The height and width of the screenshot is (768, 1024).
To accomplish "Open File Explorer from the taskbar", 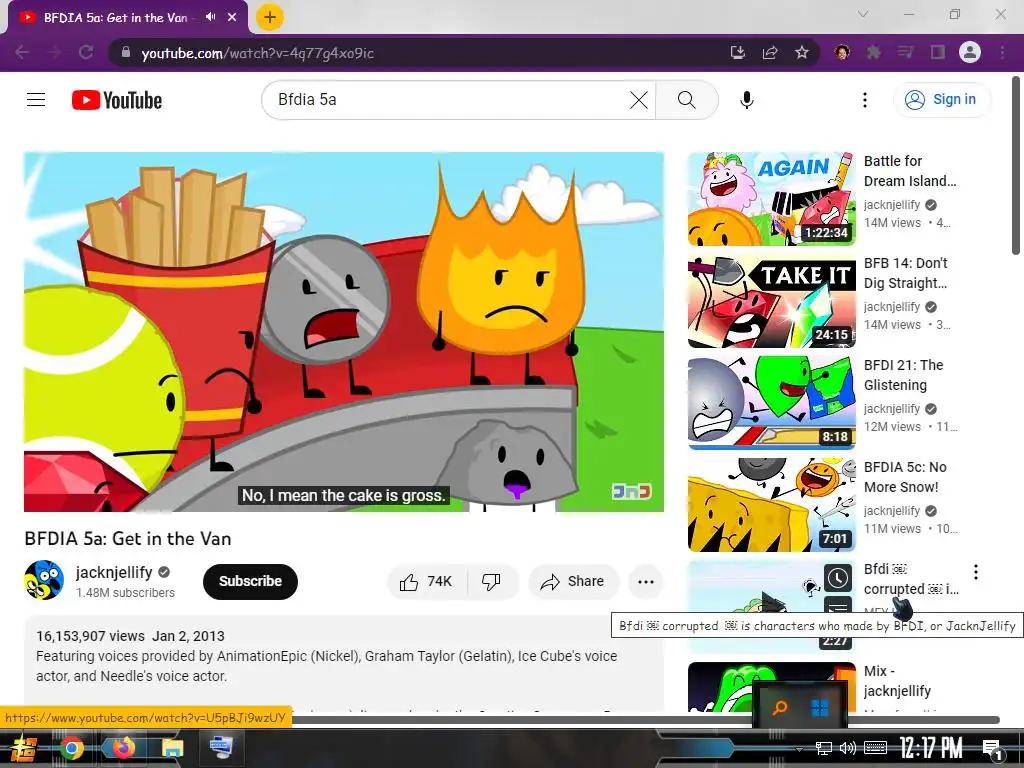I will [x=172, y=748].
